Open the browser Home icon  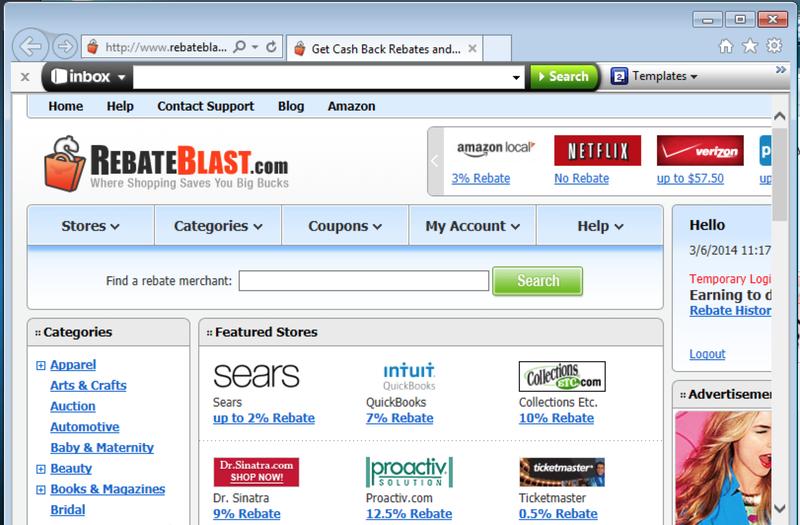[726, 46]
